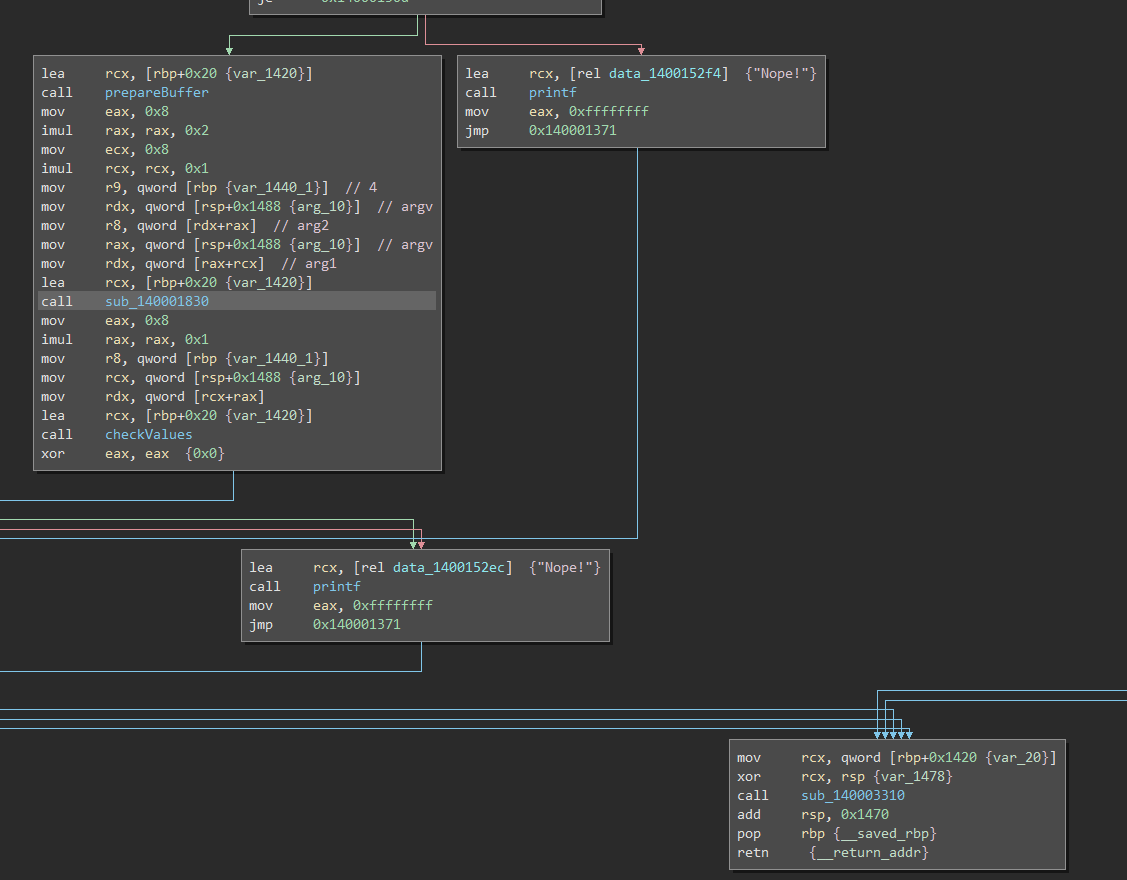Select the '// 4' comment

click(361, 188)
